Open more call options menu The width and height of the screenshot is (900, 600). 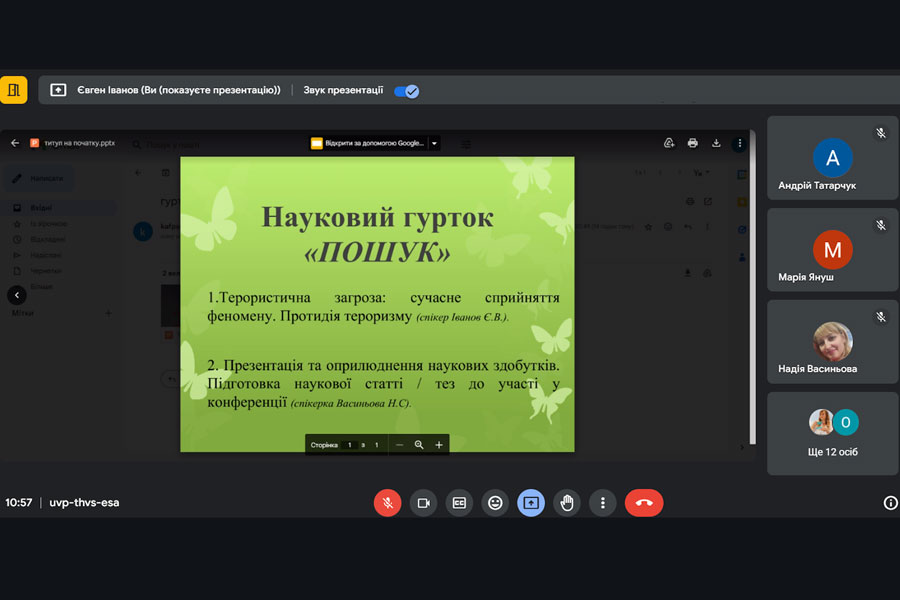pos(602,503)
